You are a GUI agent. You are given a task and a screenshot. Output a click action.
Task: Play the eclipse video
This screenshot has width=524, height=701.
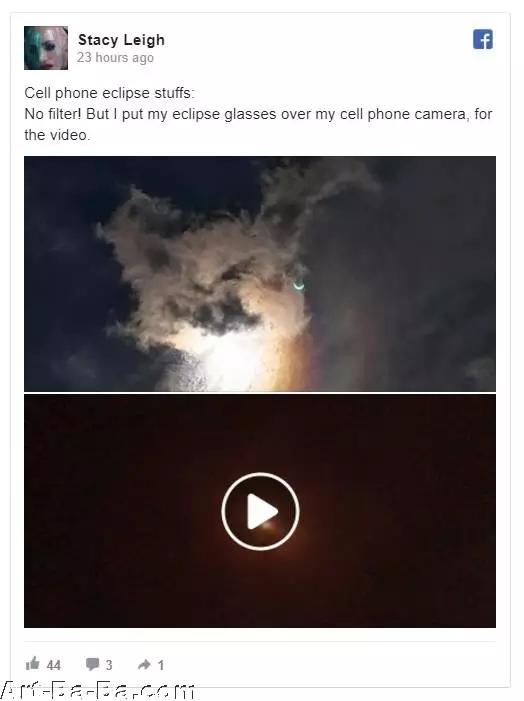coord(260,511)
